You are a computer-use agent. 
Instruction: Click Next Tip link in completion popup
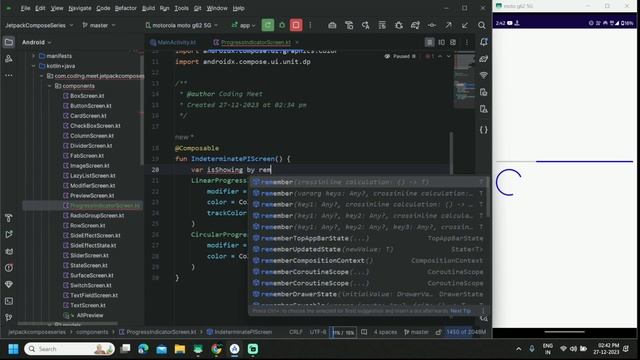pyautogui.click(x=460, y=311)
